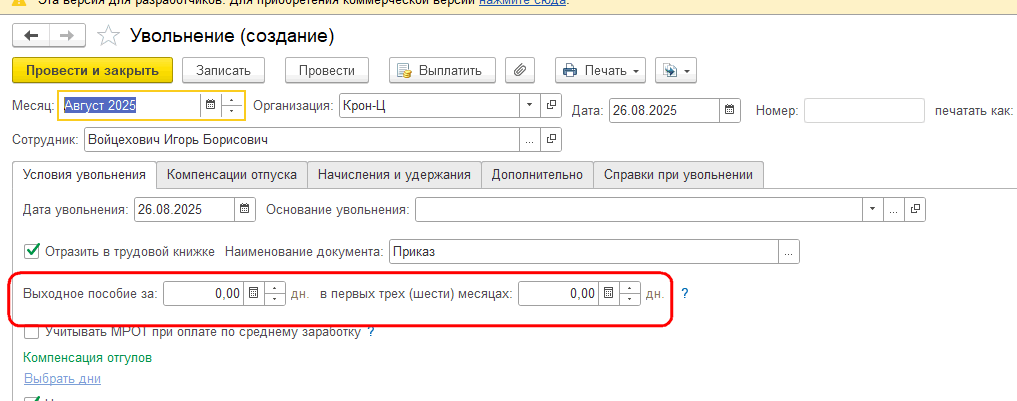Click the Основание увольнения input field
This screenshot has height=401, width=1017.
pos(639,209)
